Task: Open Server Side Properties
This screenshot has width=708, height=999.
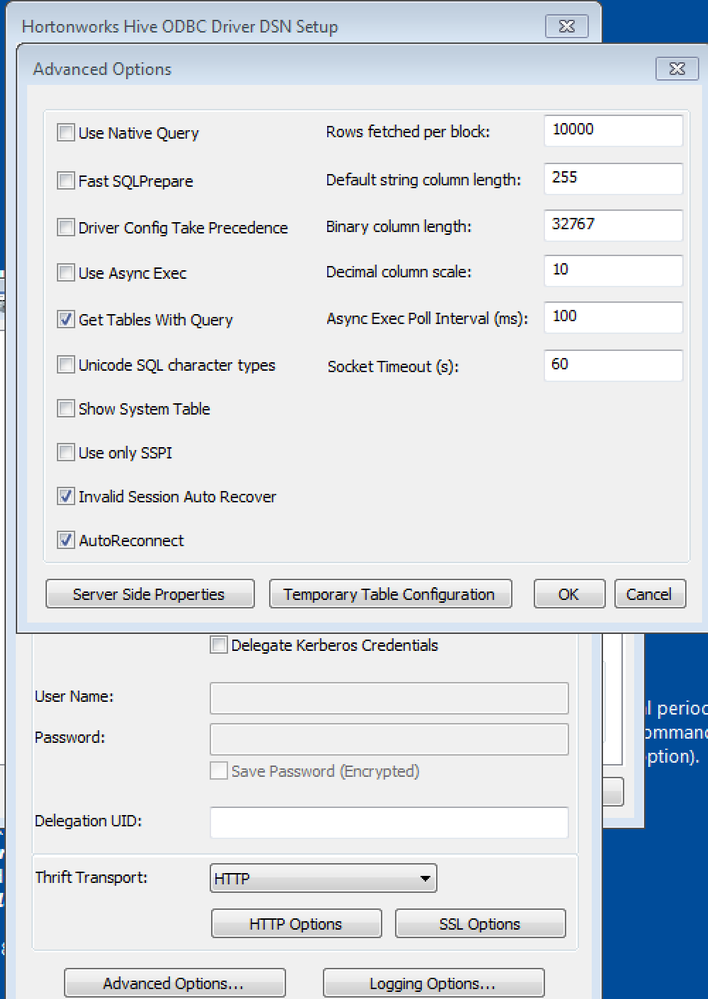Action: [150, 594]
